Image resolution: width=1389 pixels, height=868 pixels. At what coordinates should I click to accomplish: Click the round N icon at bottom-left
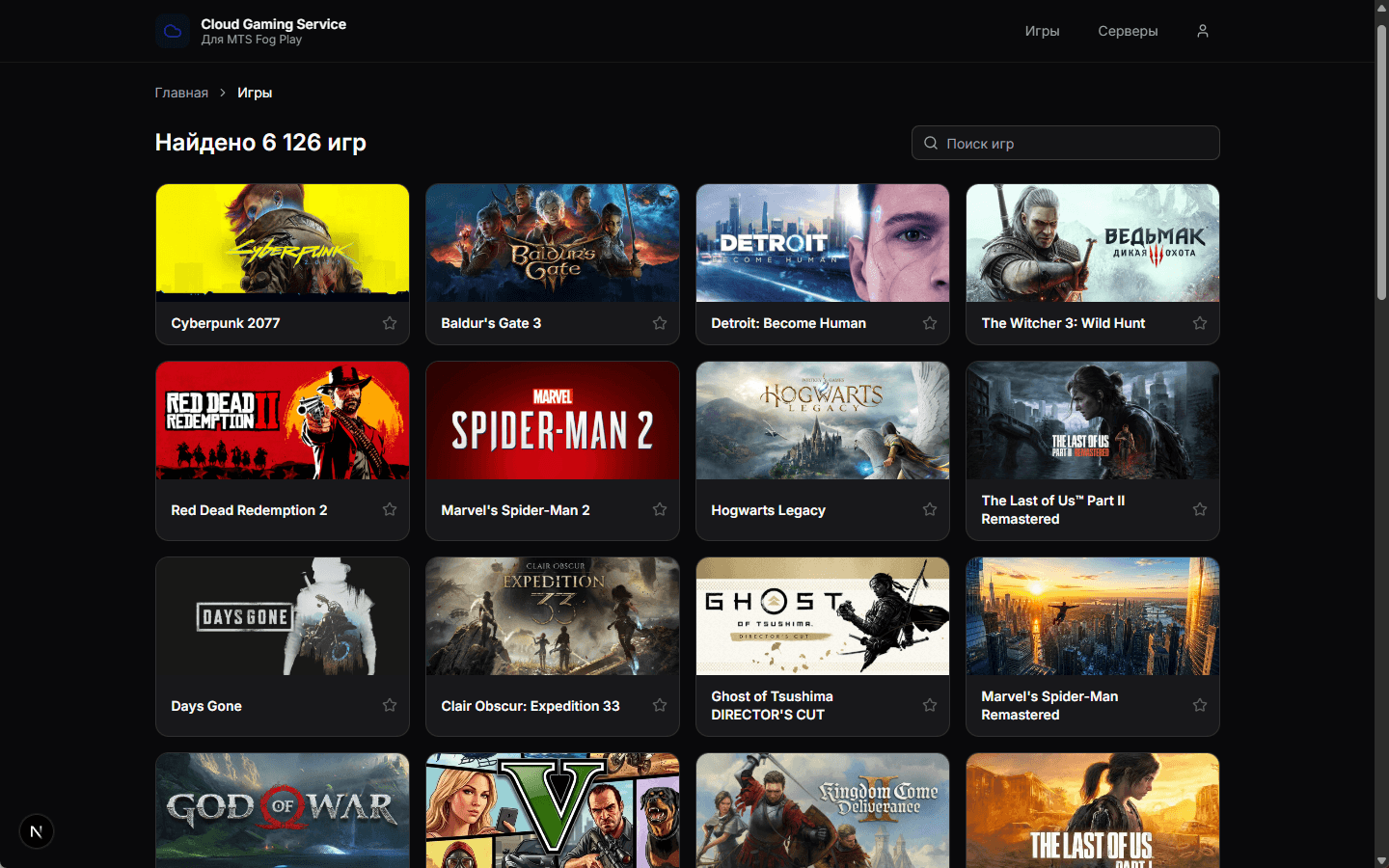(x=37, y=831)
